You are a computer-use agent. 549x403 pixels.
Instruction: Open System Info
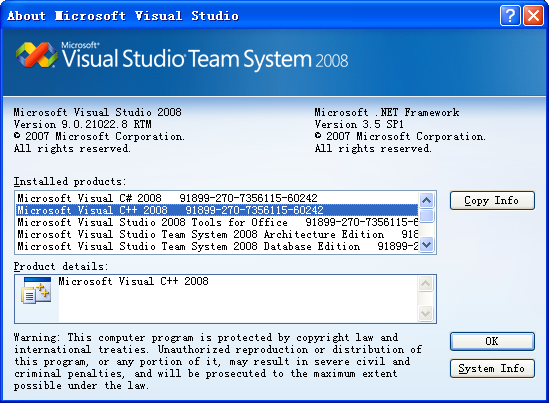click(x=492, y=368)
